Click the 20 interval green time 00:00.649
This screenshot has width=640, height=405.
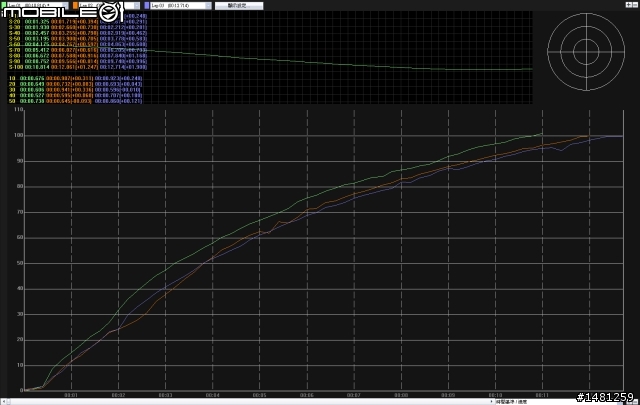tap(32, 84)
